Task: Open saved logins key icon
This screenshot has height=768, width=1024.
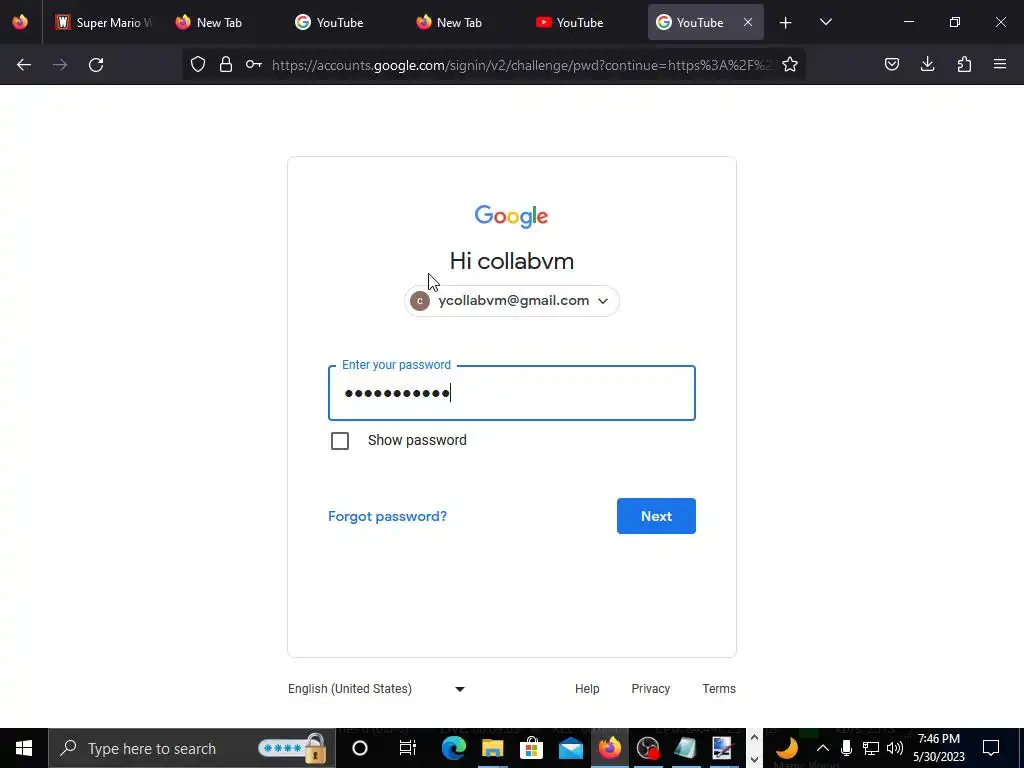Action: 253,64
